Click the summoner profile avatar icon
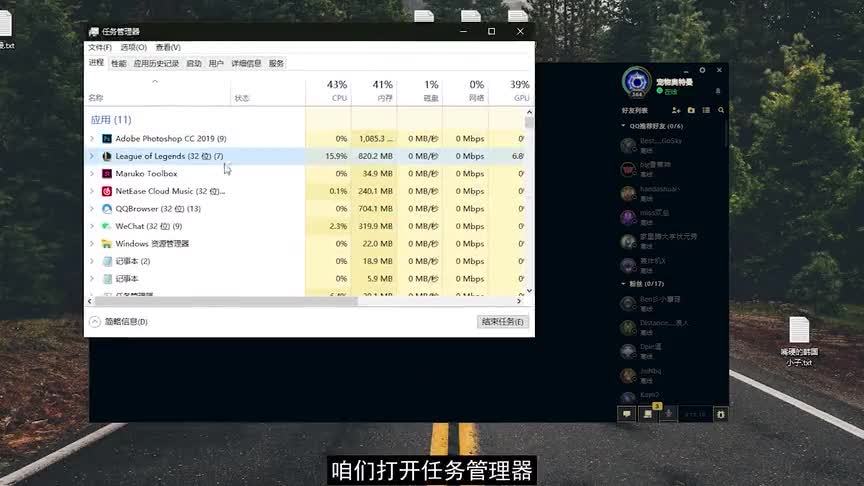 (636, 82)
